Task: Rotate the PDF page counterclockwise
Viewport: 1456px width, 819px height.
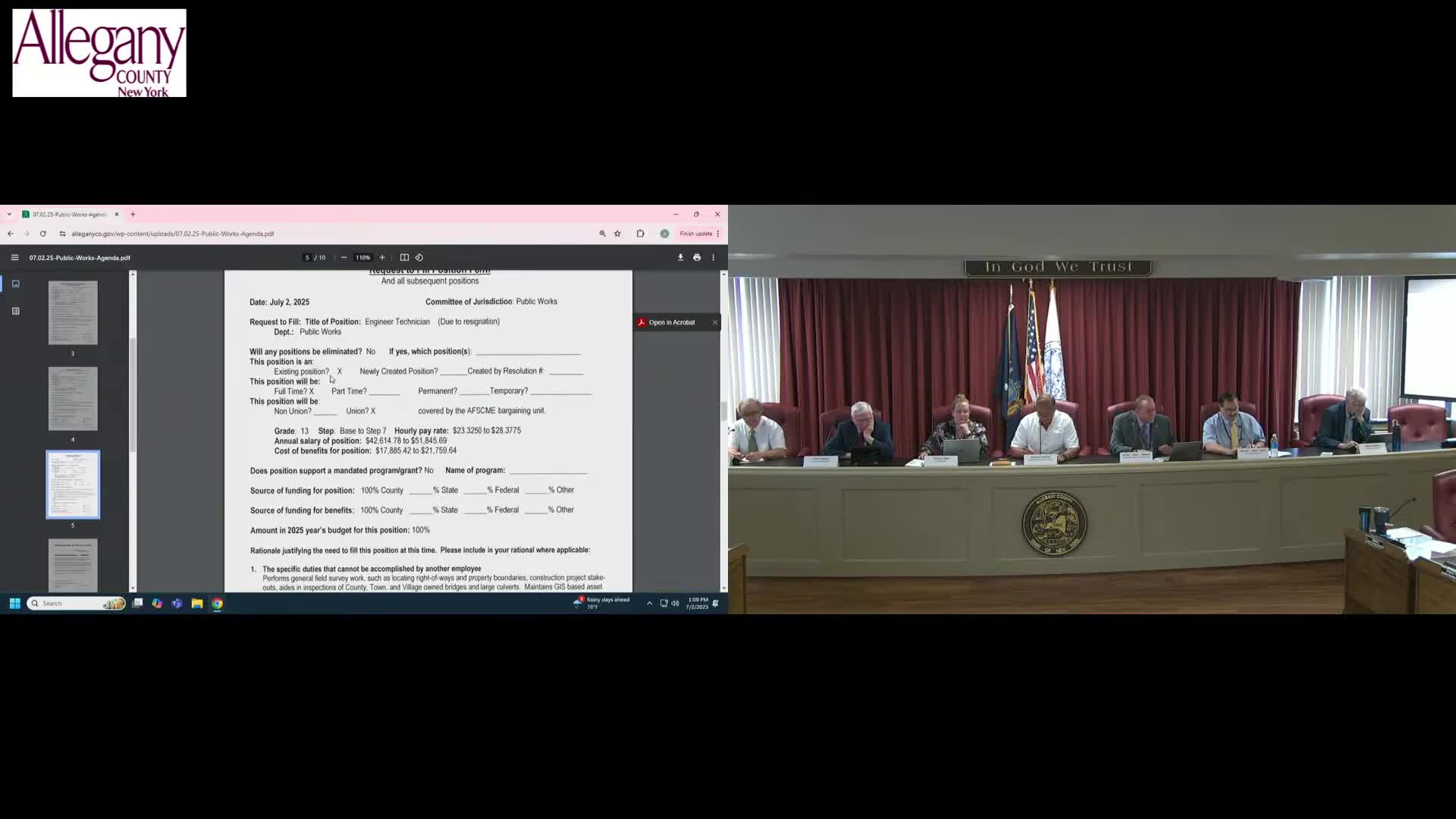Action: click(420, 258)
